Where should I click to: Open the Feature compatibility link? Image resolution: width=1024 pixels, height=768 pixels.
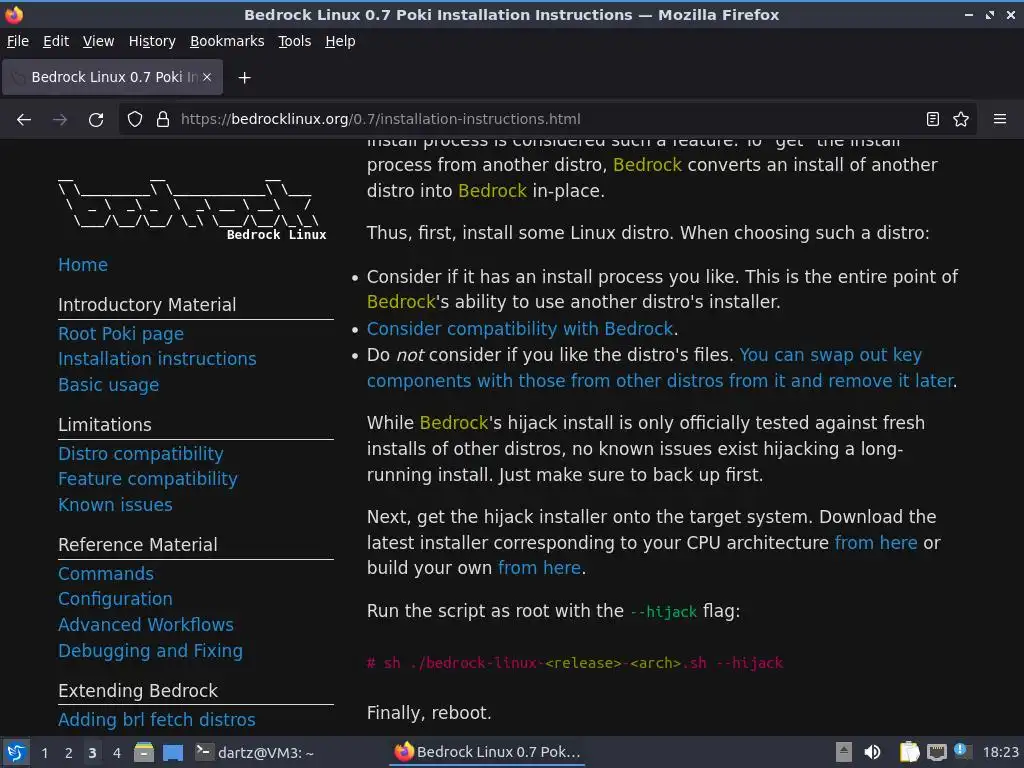tap(148, 479)
